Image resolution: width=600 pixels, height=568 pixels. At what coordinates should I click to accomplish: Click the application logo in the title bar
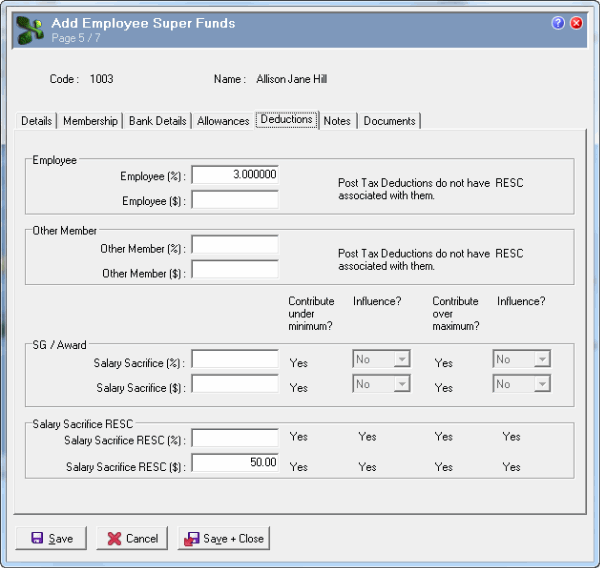29,30
